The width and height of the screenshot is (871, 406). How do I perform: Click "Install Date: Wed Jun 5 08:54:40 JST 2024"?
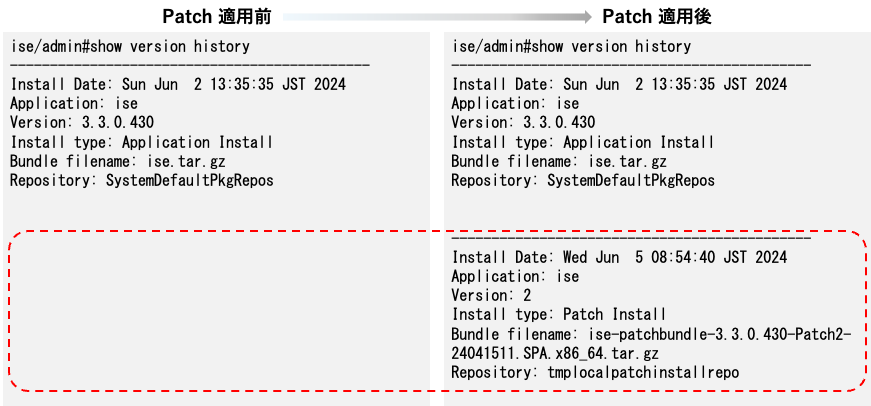pyautogui.click(x=619, y=257)
